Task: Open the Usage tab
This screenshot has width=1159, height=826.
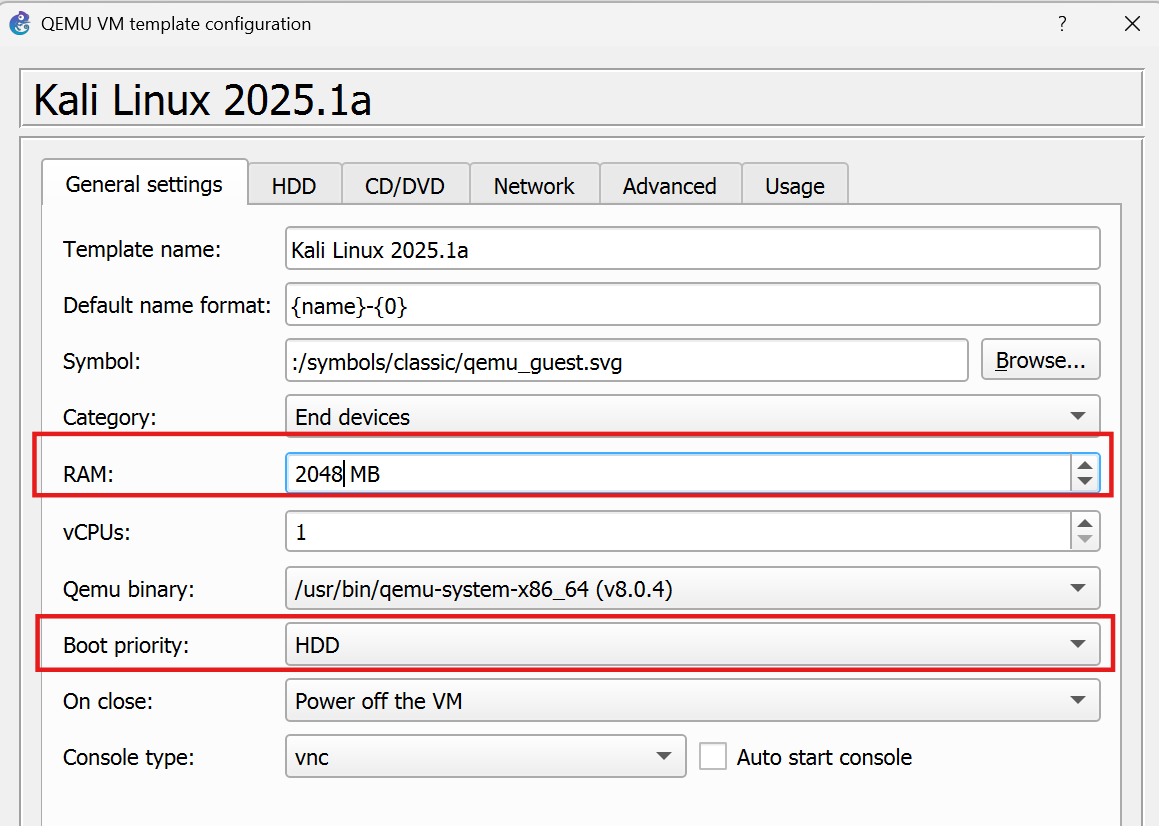Action: [795, 185]
